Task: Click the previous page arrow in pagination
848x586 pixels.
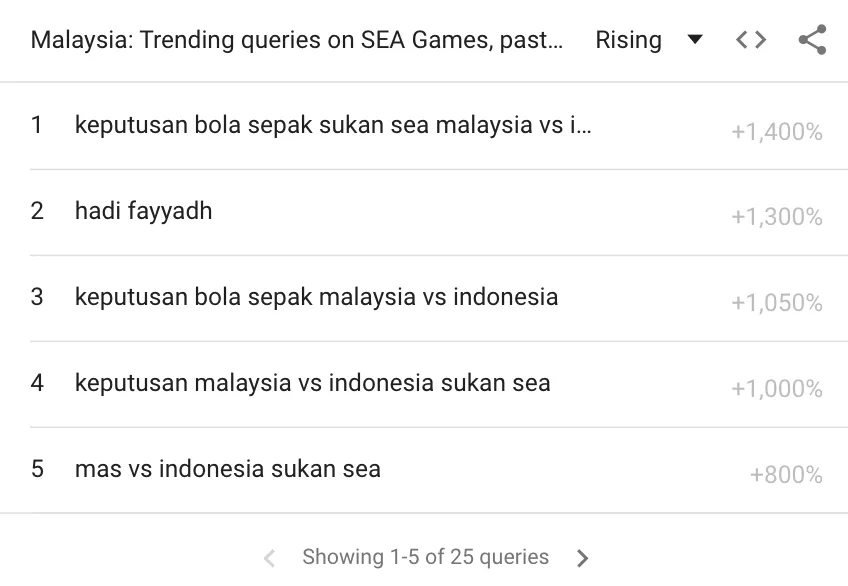Action: pos(268,557)
